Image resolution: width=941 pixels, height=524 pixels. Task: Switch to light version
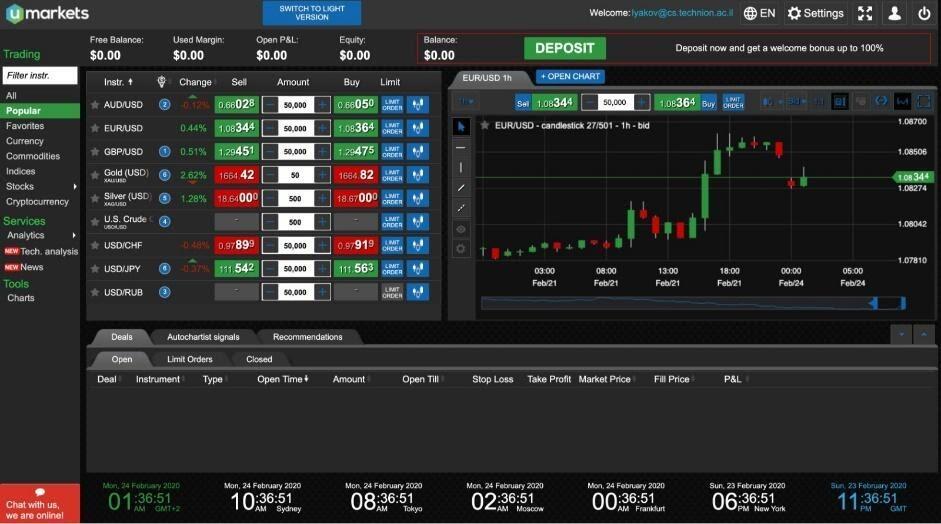[312, 13]
